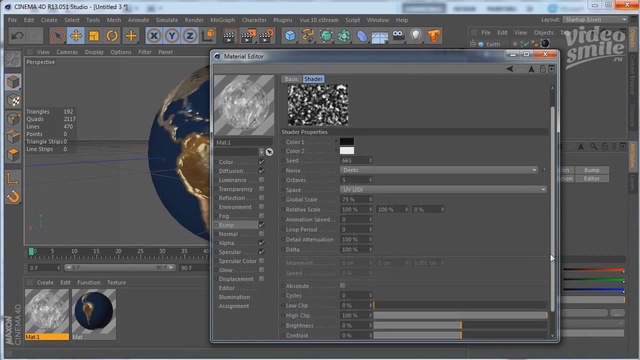Enable the Luminance channel checkbox
This screenshot has width=640, height=360.
point(261,180)
